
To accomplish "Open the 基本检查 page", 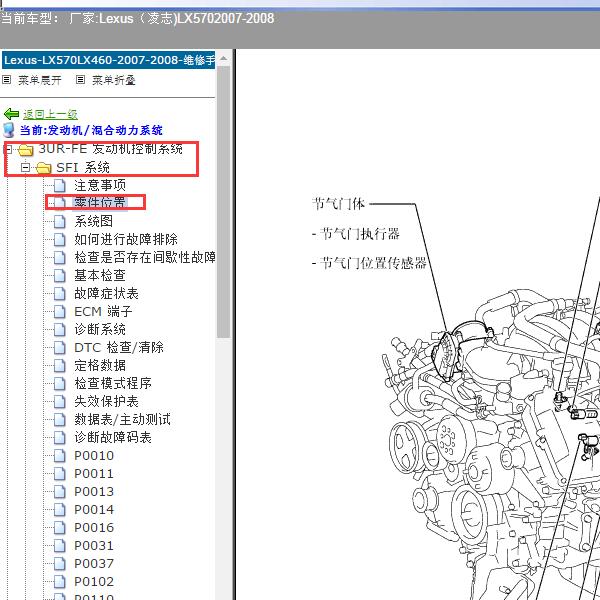I will pos(100,275).
